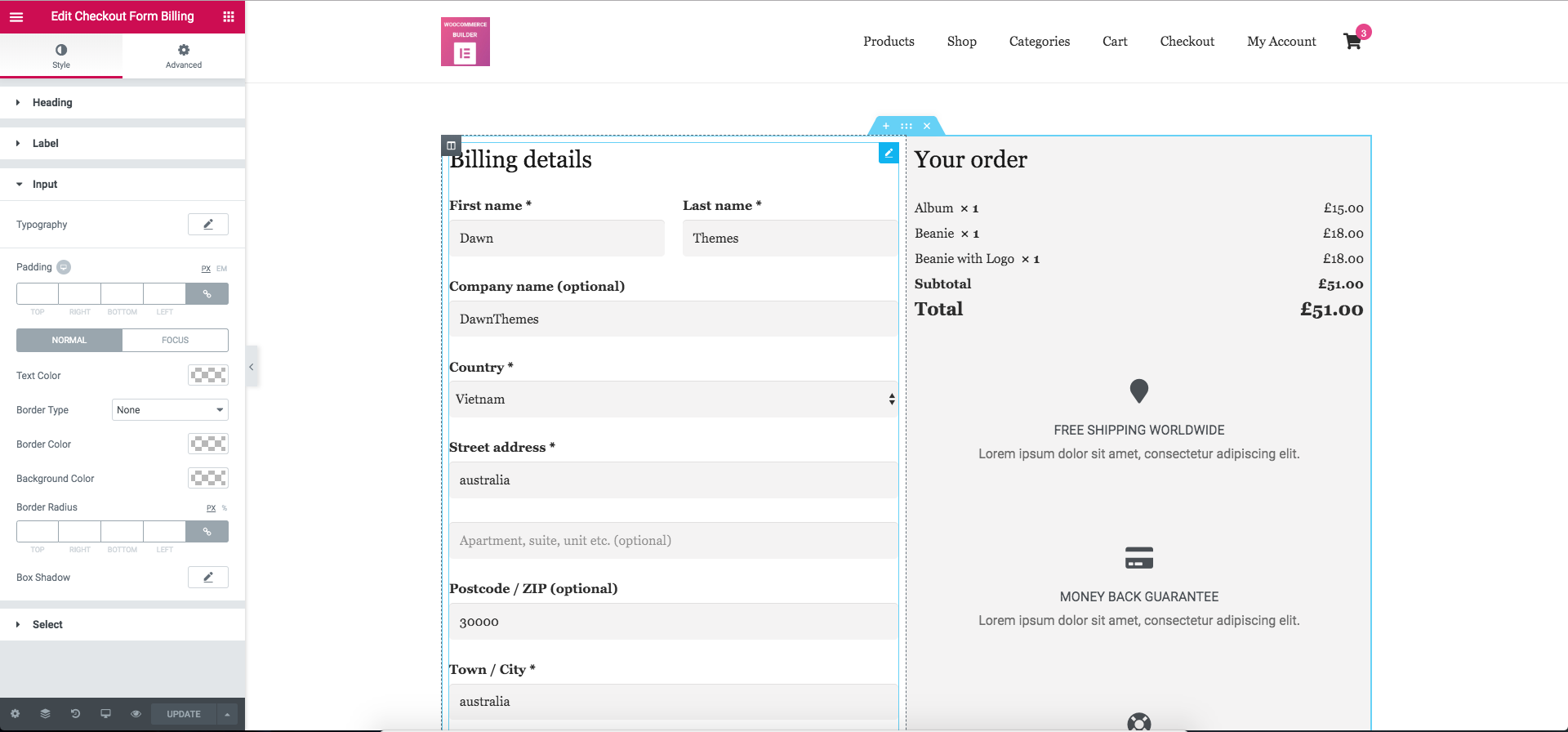Add a new section
The image size is (1568, 732).
(x=886, y=126)
